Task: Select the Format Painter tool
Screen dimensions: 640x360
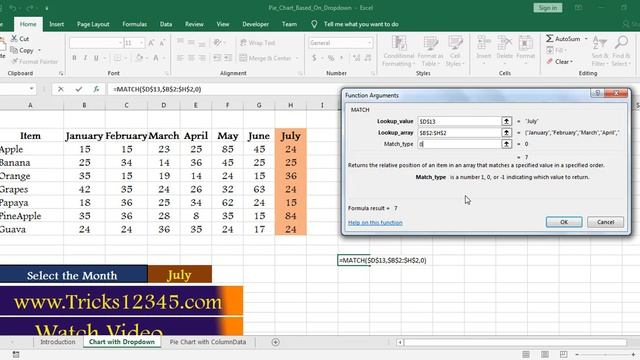Action: click(x=35, y=62)
